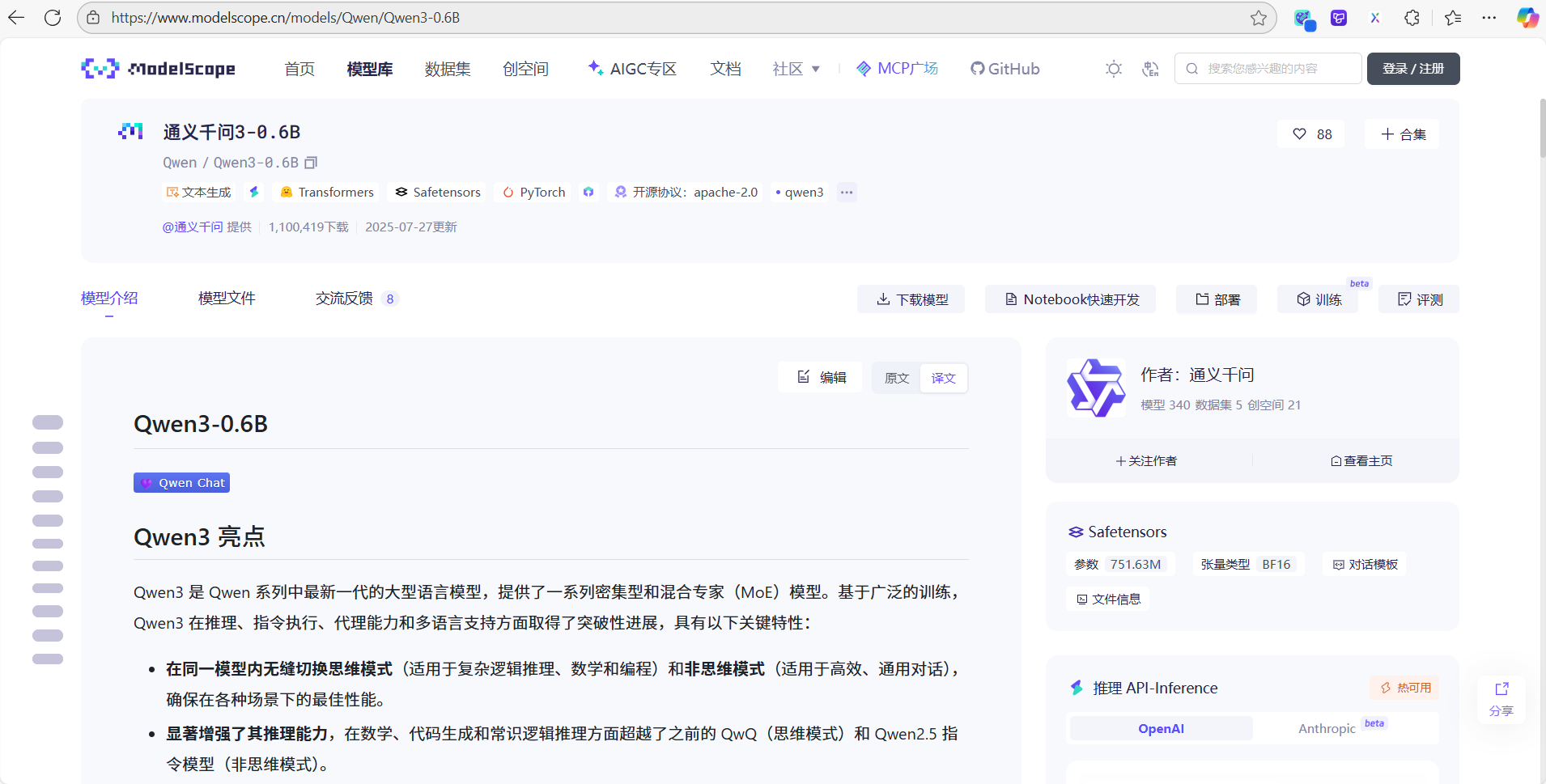The image size is (1546, 784).
Task: Open MCP广场 link
Action: [x=897, y=69]
